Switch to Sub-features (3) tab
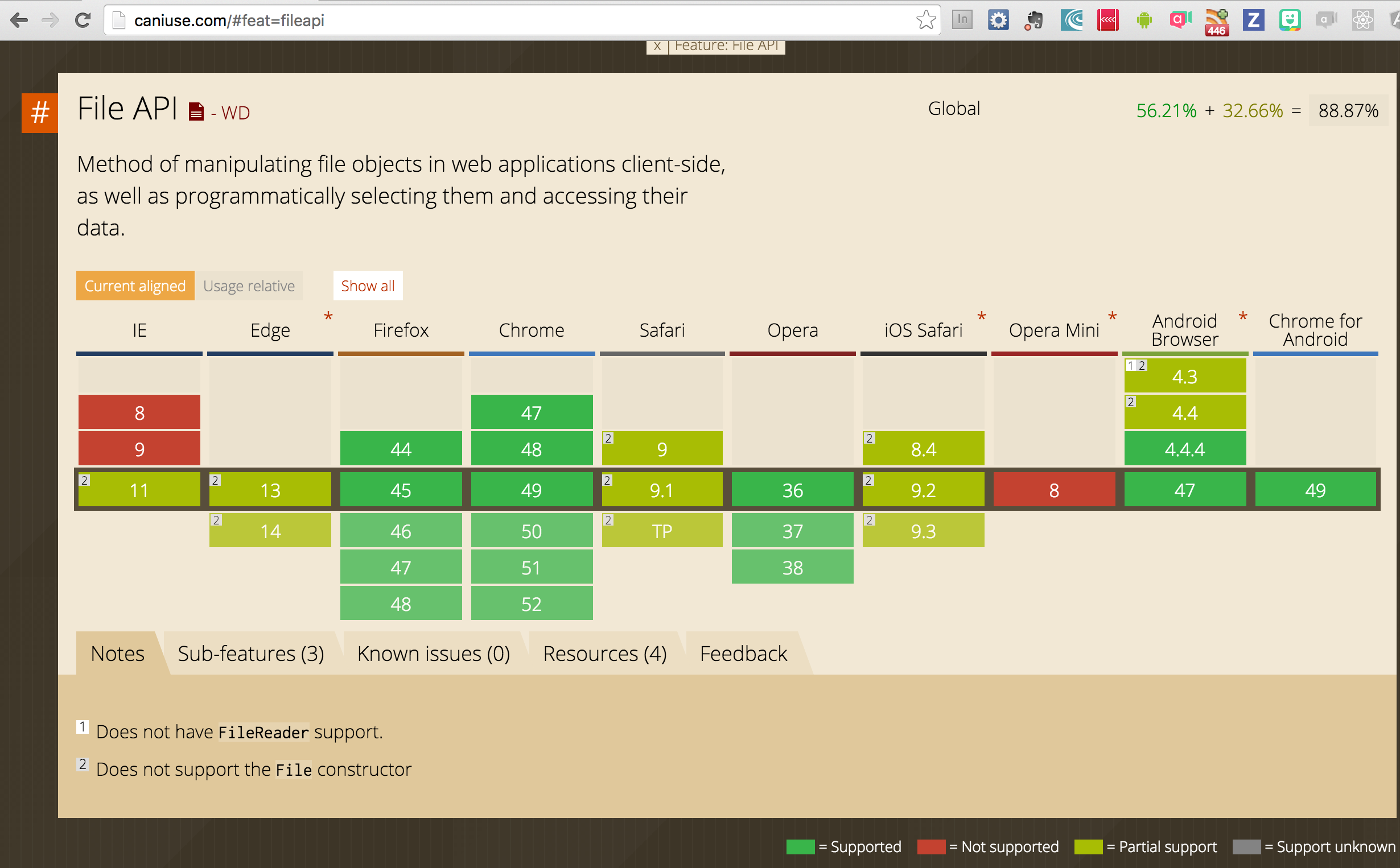Screen dimensions: 1400x868 pyautogui.click(x=251, y=654)
